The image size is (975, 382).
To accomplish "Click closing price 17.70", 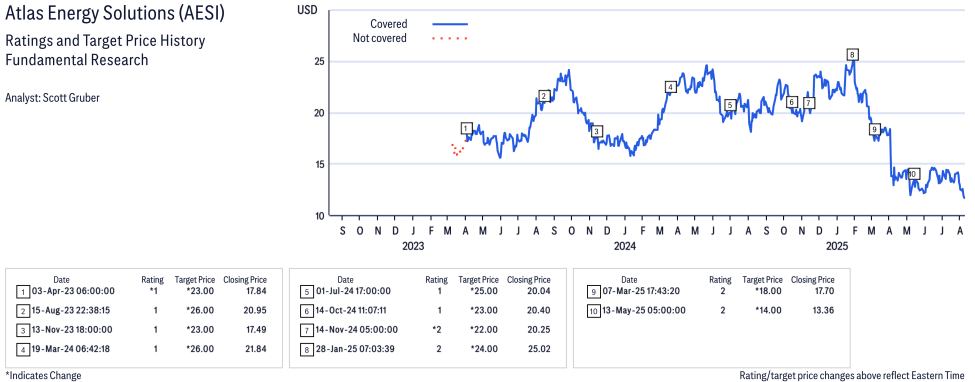I will [x=823, y=291].
